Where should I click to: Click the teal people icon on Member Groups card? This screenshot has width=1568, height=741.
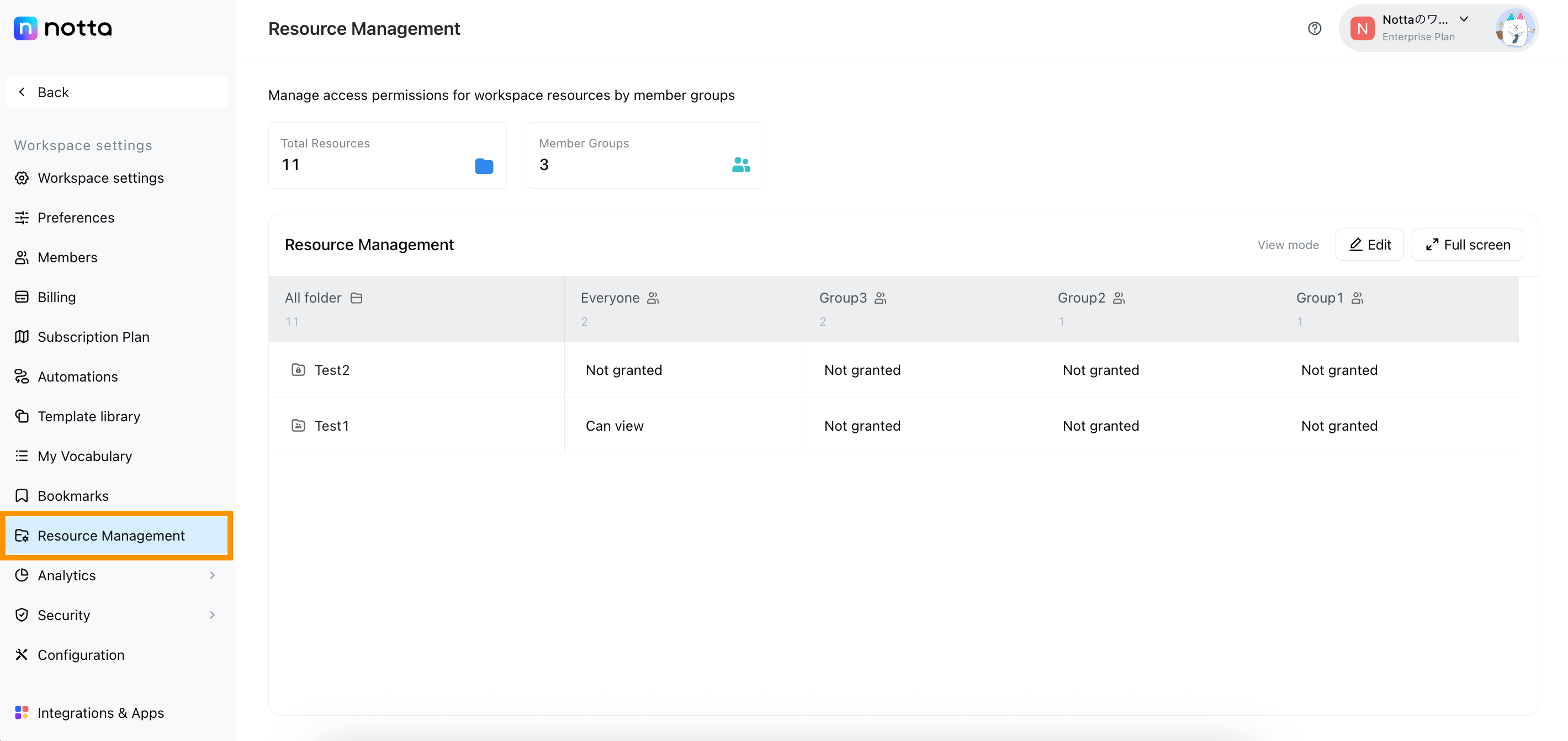(x=741, y=165)
